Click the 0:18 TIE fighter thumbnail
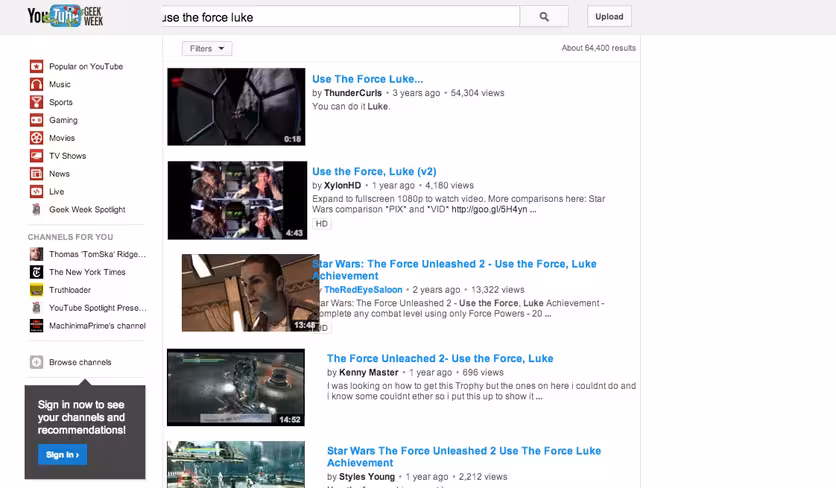This screenshot has height=488, width=836. point(236,107)
